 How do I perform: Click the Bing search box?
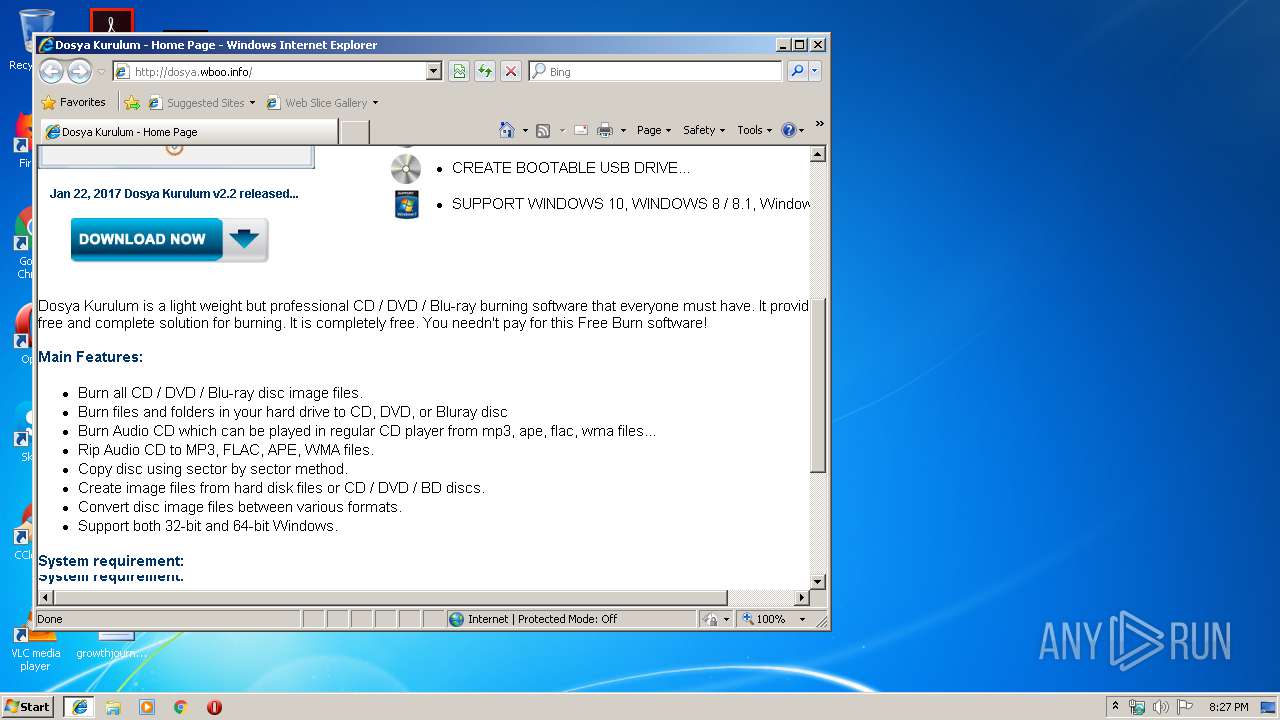[x=656, y=71]
